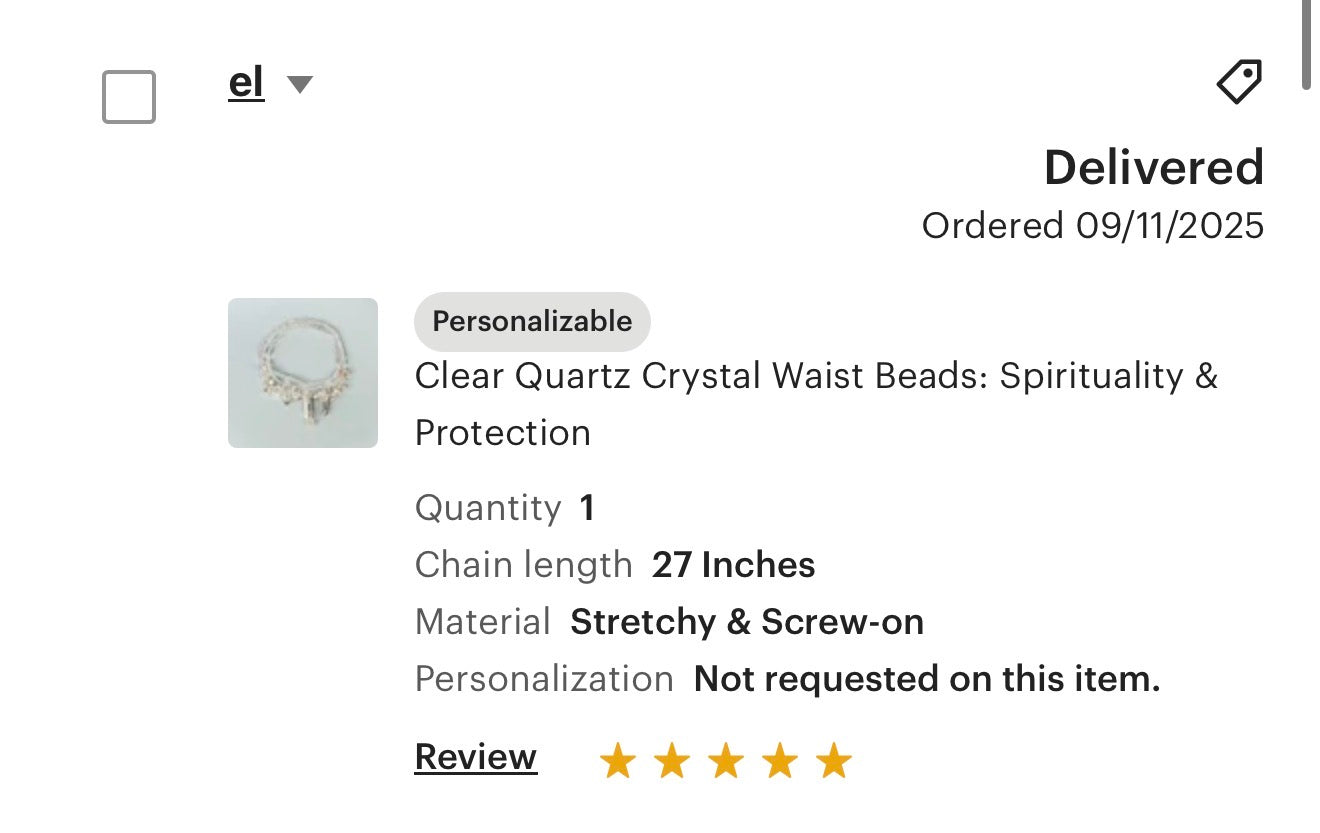Select the fifth star in the rating row
Viewport: 1320px width, 833px height.
point(835,760)
